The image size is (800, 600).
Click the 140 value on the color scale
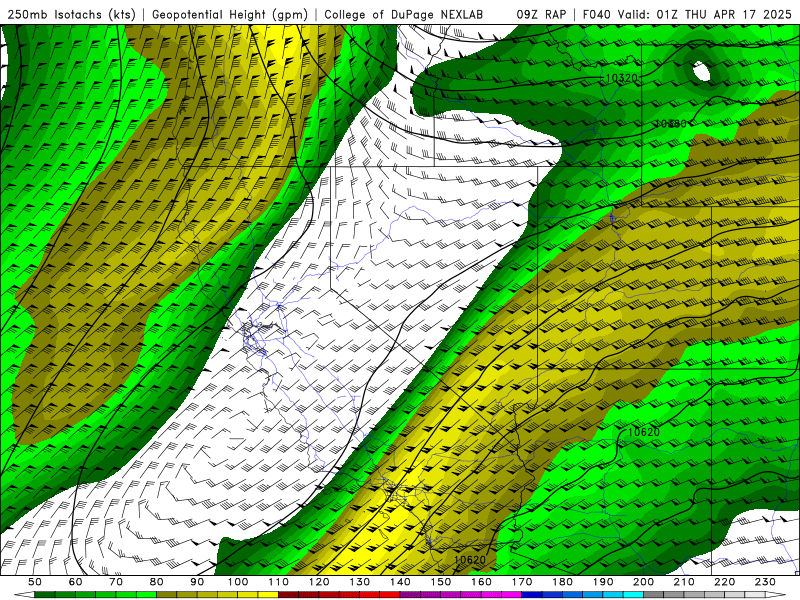click(401, 582)
